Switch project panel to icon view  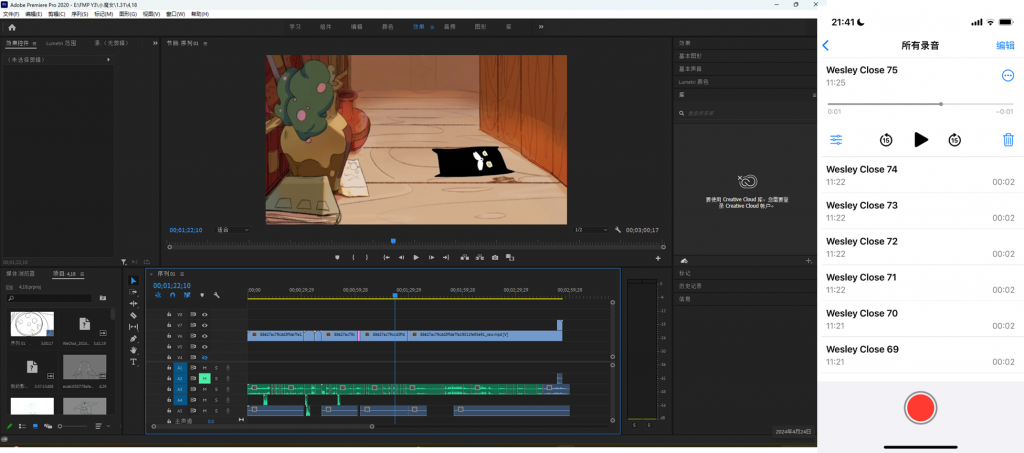pos(35,426)
